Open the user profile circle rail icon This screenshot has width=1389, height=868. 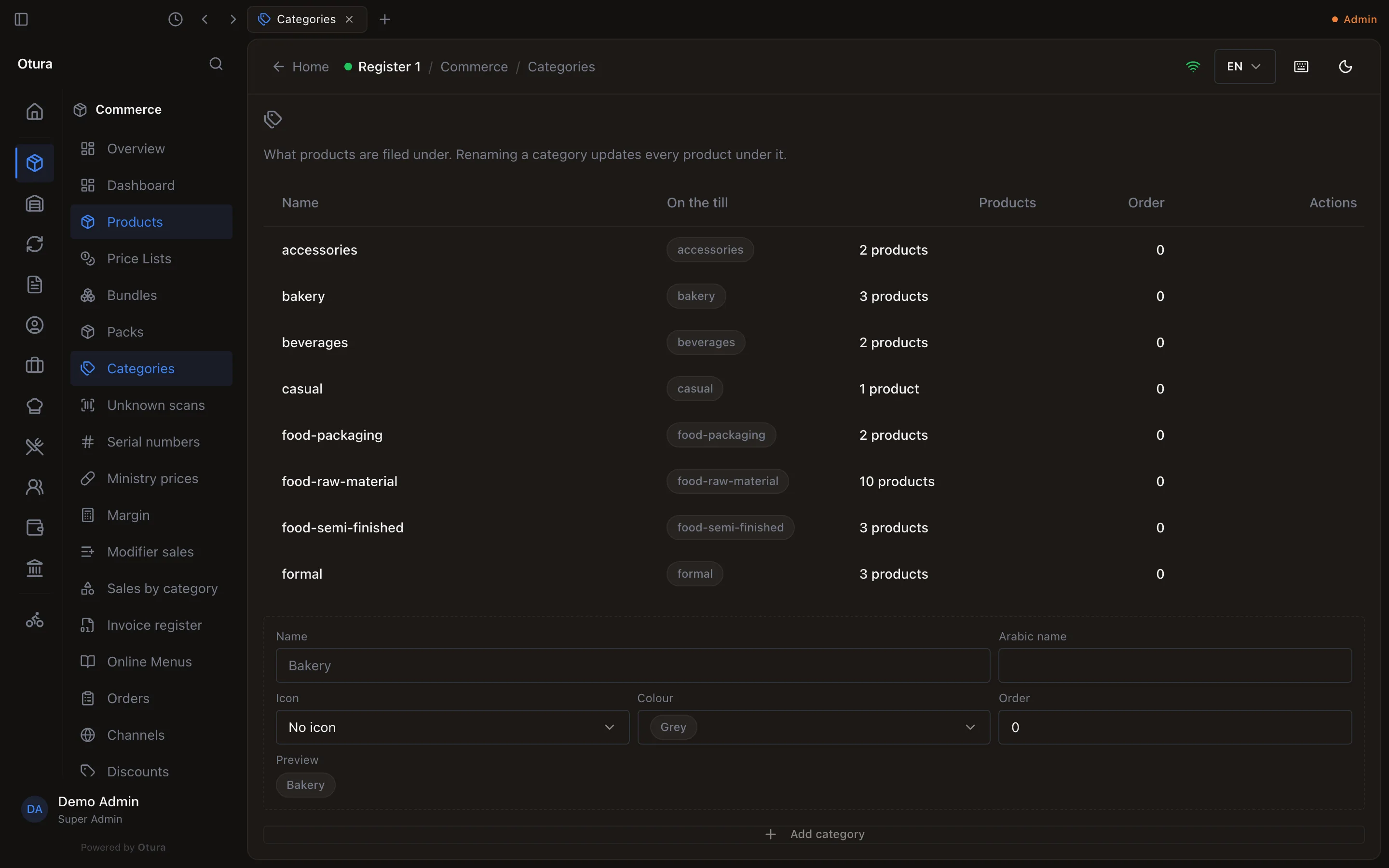click(x=35, y=325)
